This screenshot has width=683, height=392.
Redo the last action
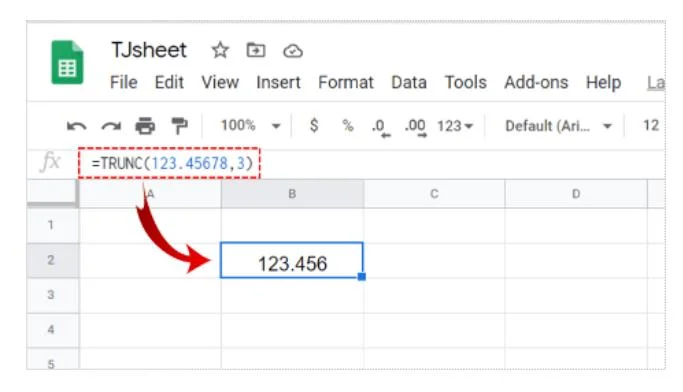pos(111,126)
